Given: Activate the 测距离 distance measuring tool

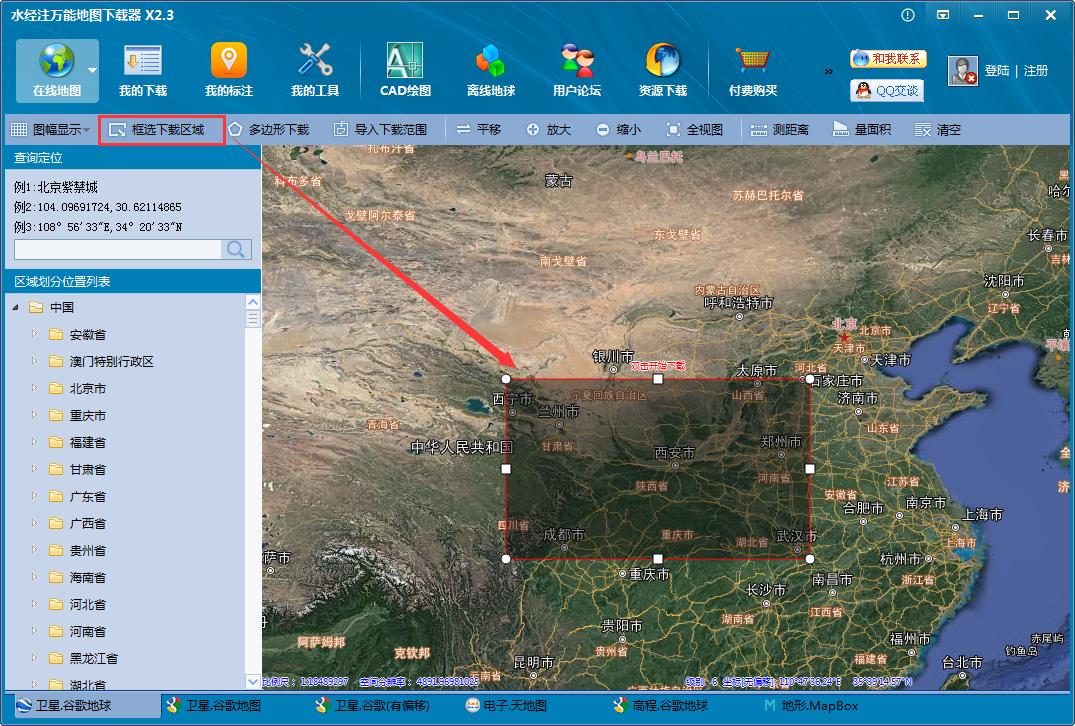Looking at the screenshot, I should pos(780,130).
